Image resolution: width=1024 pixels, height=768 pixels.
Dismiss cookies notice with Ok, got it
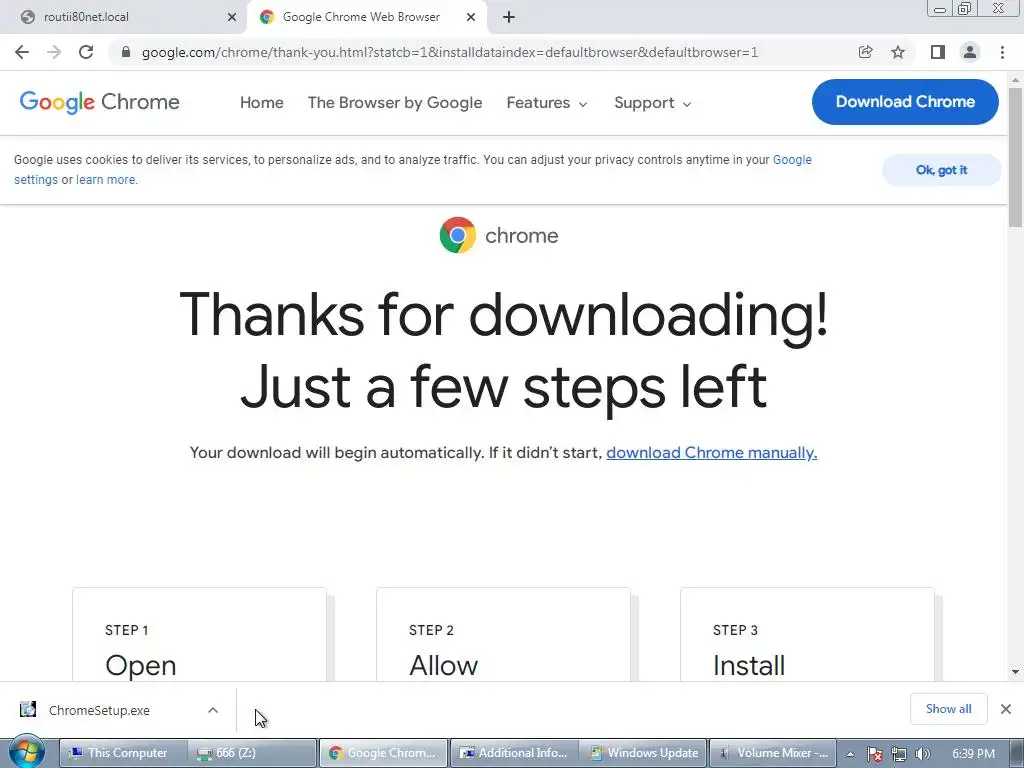(x=941, y=170)
